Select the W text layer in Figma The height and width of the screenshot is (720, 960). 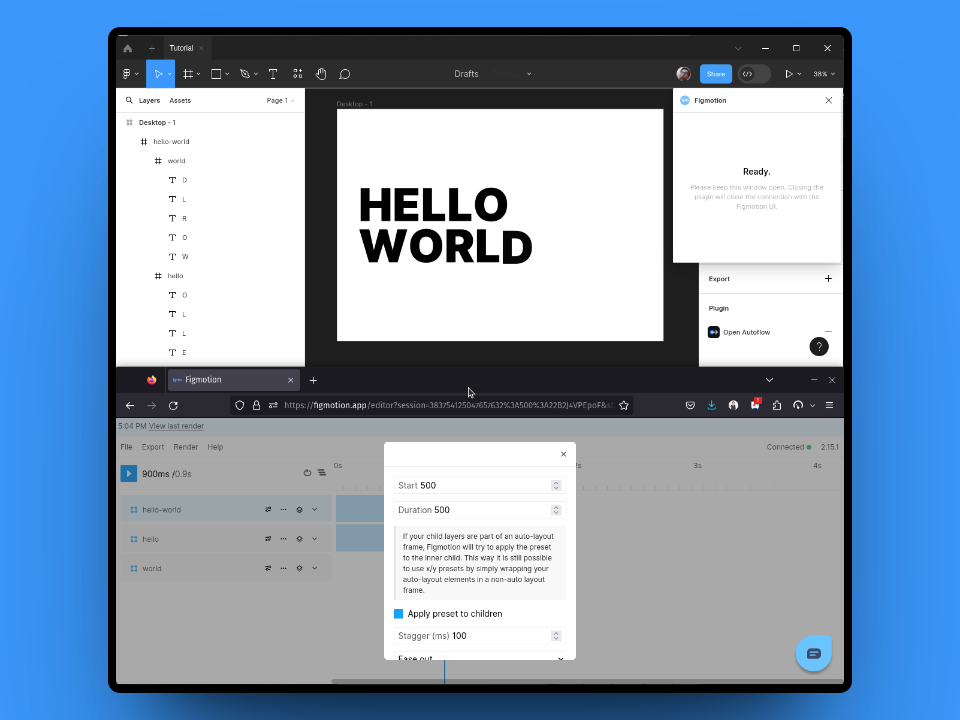[185, 257]
